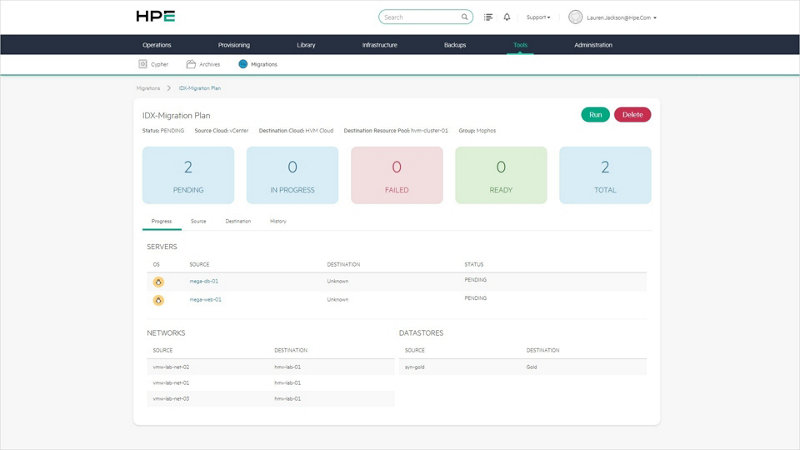Open the Backups menu
This screenshot has width=800, height=450.
click(x=455, y=45)
